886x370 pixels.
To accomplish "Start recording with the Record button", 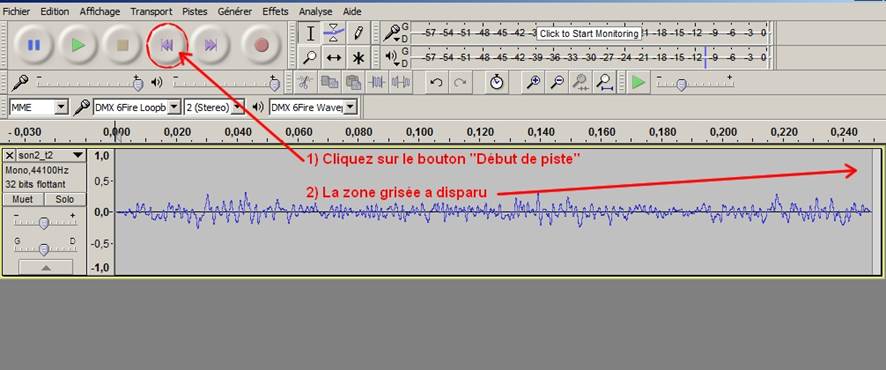I will pyautogui.click(x=261, y=45).
